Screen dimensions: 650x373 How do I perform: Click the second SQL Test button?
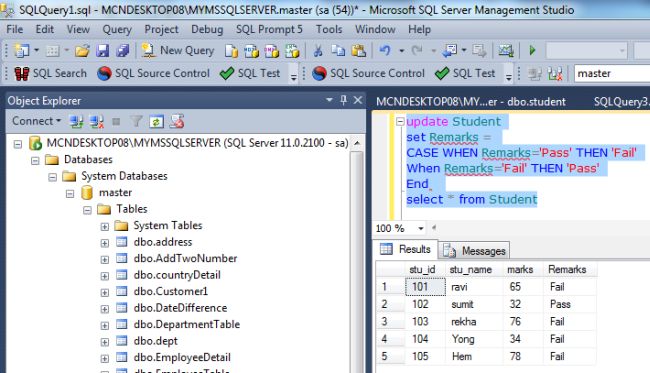click(465, 73)
